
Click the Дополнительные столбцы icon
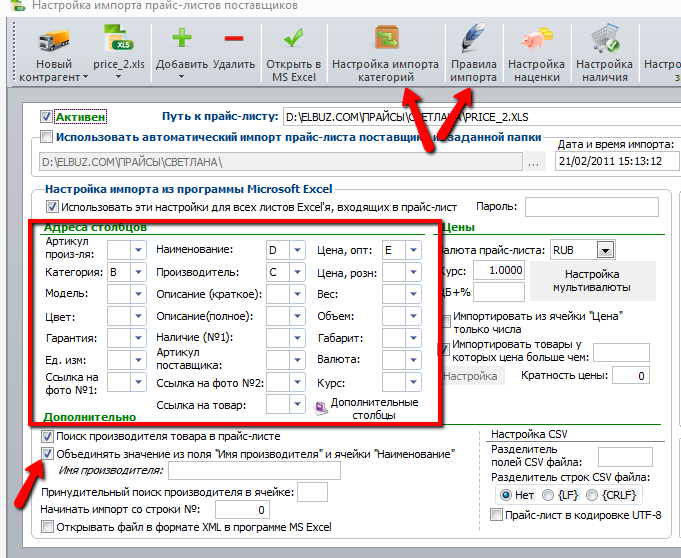(321, 408)
